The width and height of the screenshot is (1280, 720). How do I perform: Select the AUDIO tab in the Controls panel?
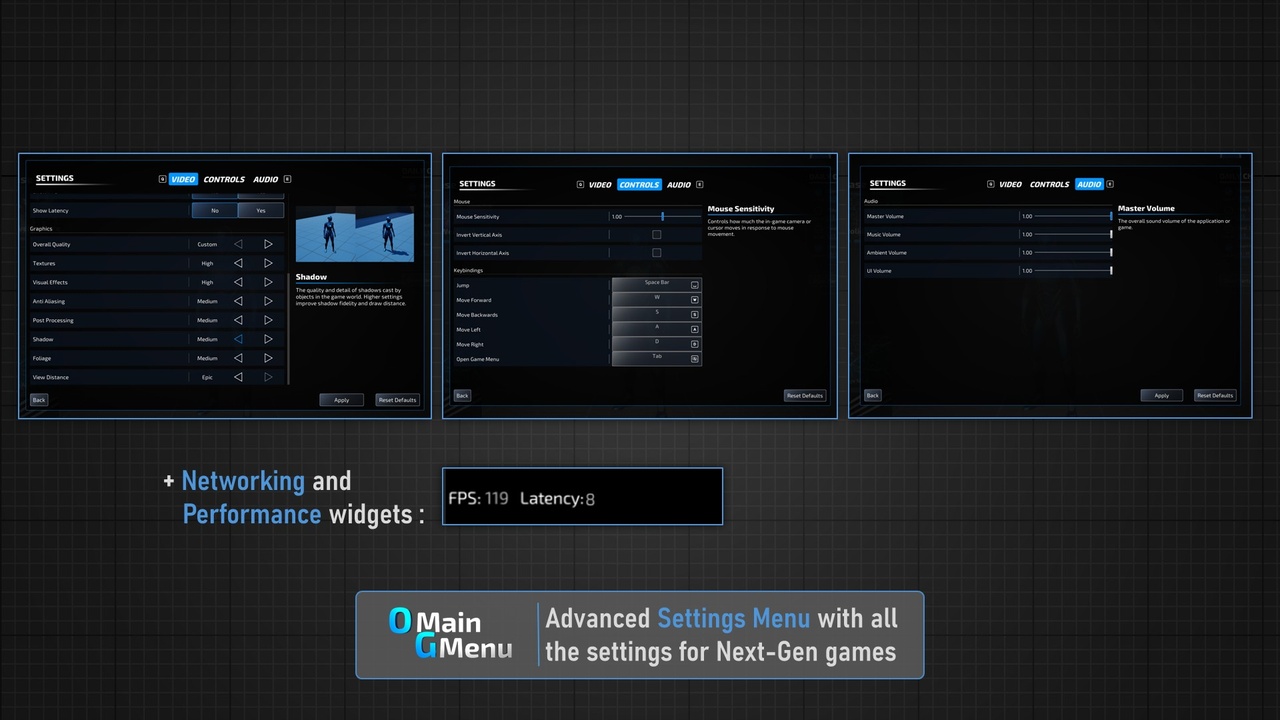678,184
